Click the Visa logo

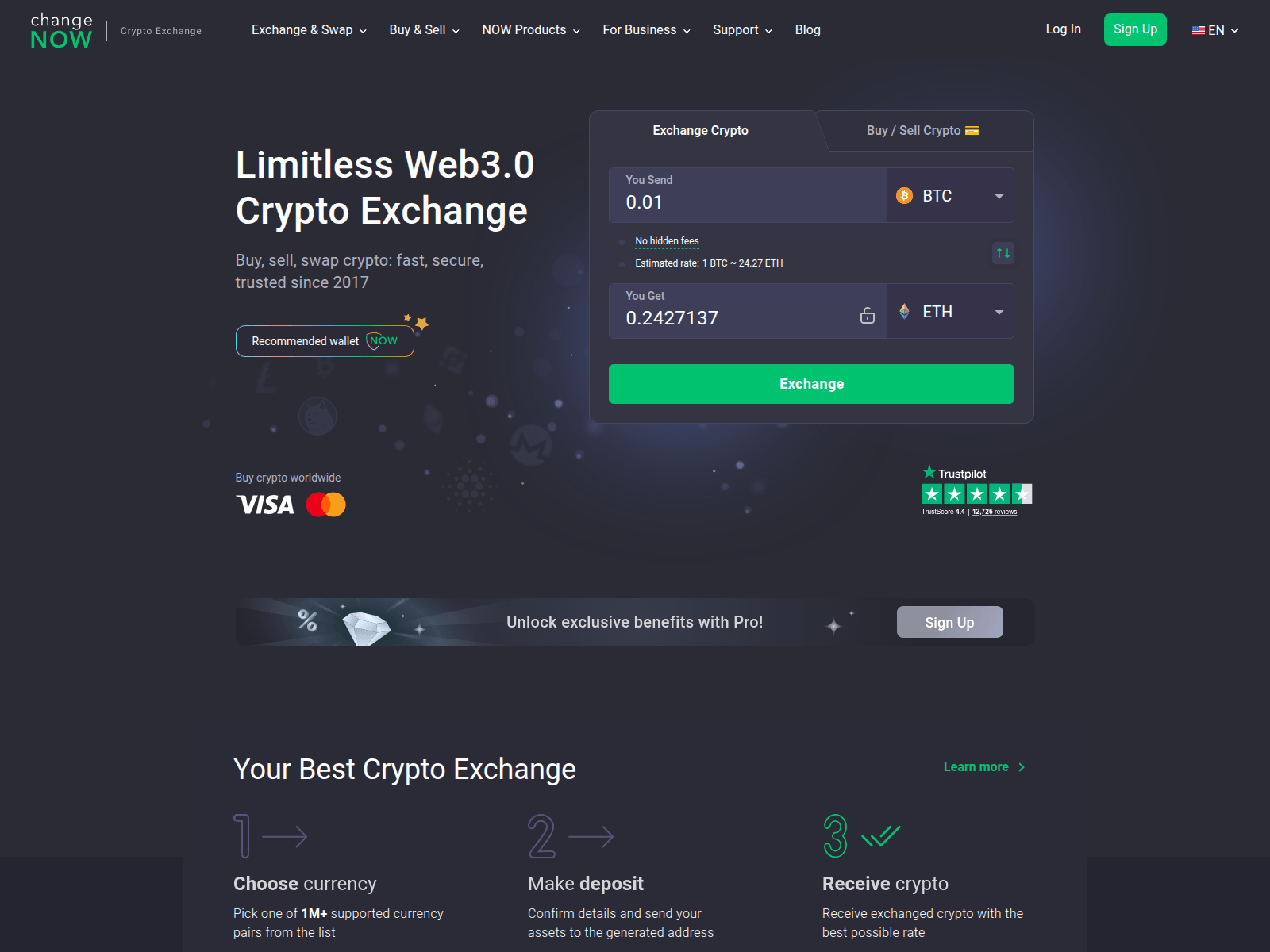pos(265,505)
